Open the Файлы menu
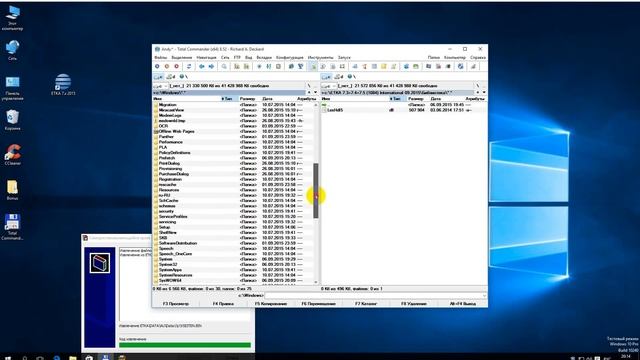This screenshot has height=360, width=640. click(x=160, y=58)
